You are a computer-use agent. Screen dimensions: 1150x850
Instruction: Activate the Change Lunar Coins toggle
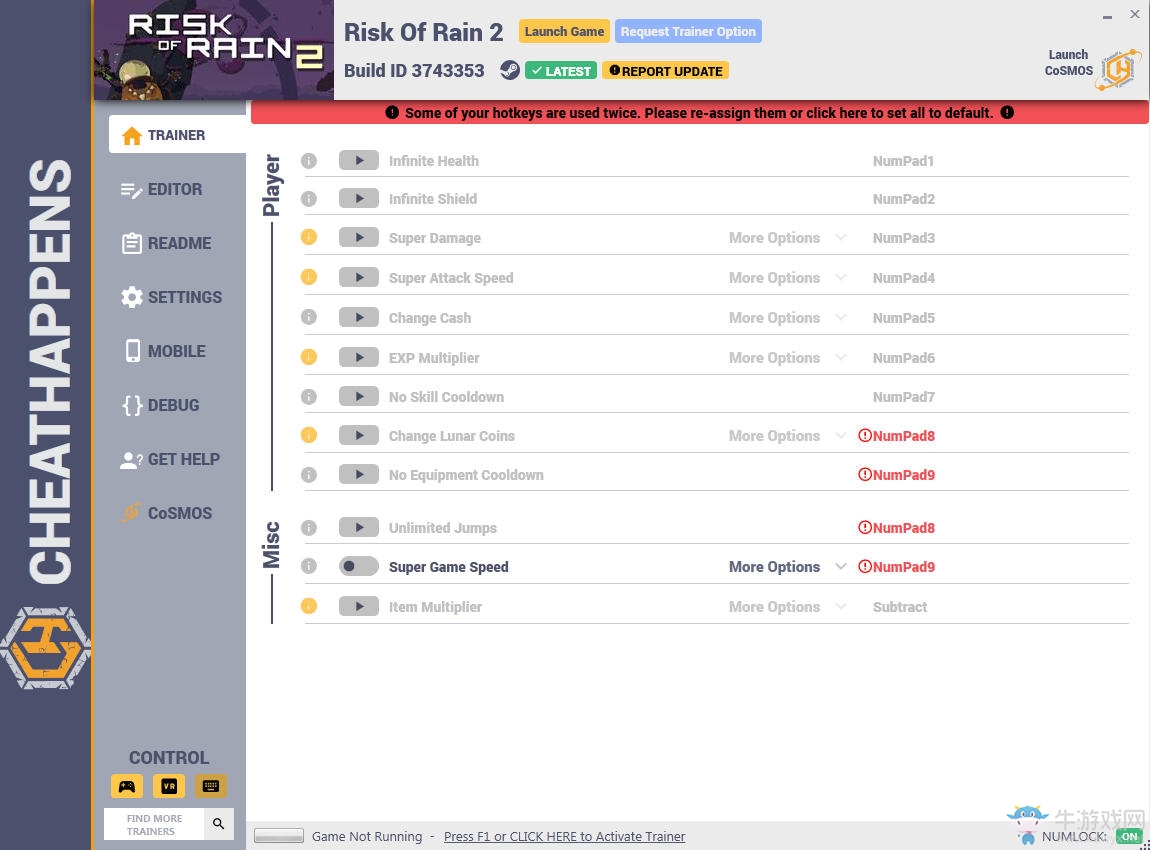click(x=359, y=436)
